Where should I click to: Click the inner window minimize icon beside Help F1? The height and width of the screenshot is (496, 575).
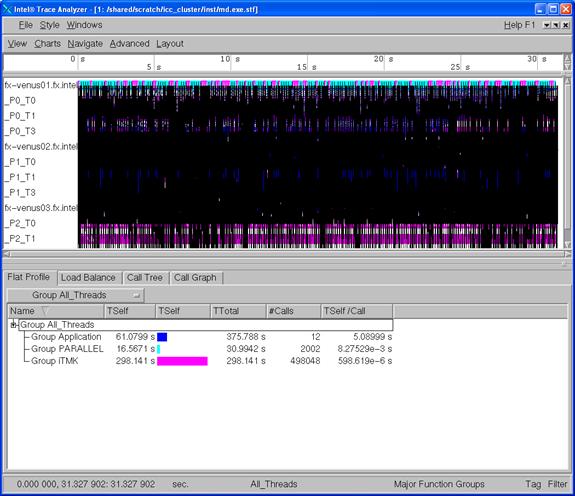pyautogui.click(x=547, y=25)
